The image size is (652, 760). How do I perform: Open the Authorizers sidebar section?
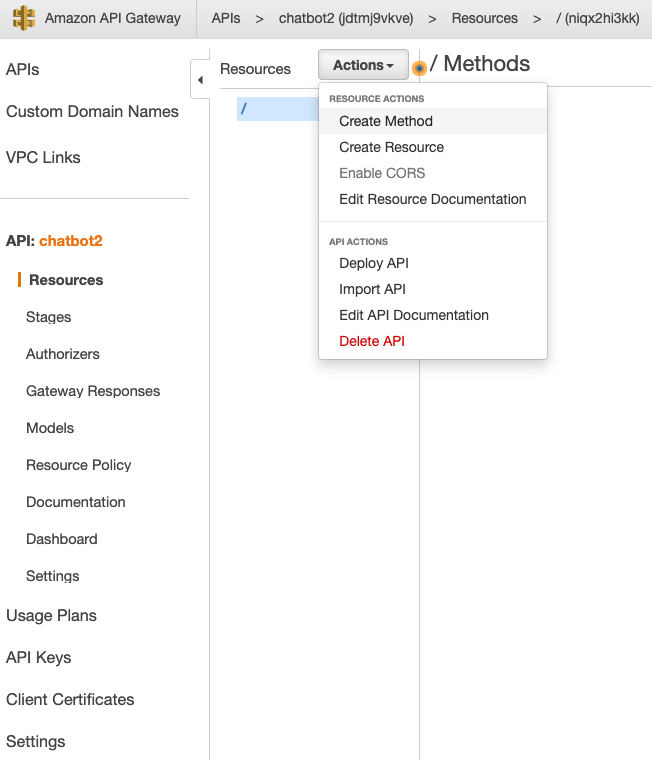63,354
